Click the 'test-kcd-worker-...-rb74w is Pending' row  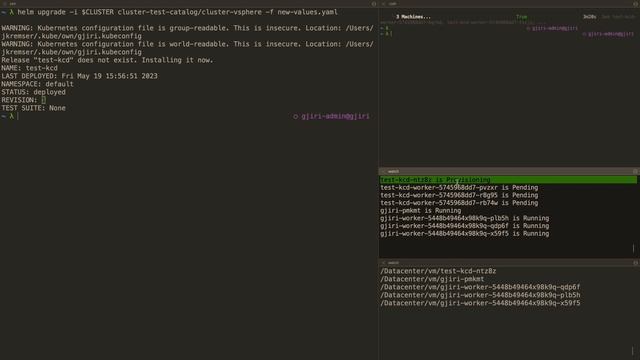(459, 203)
